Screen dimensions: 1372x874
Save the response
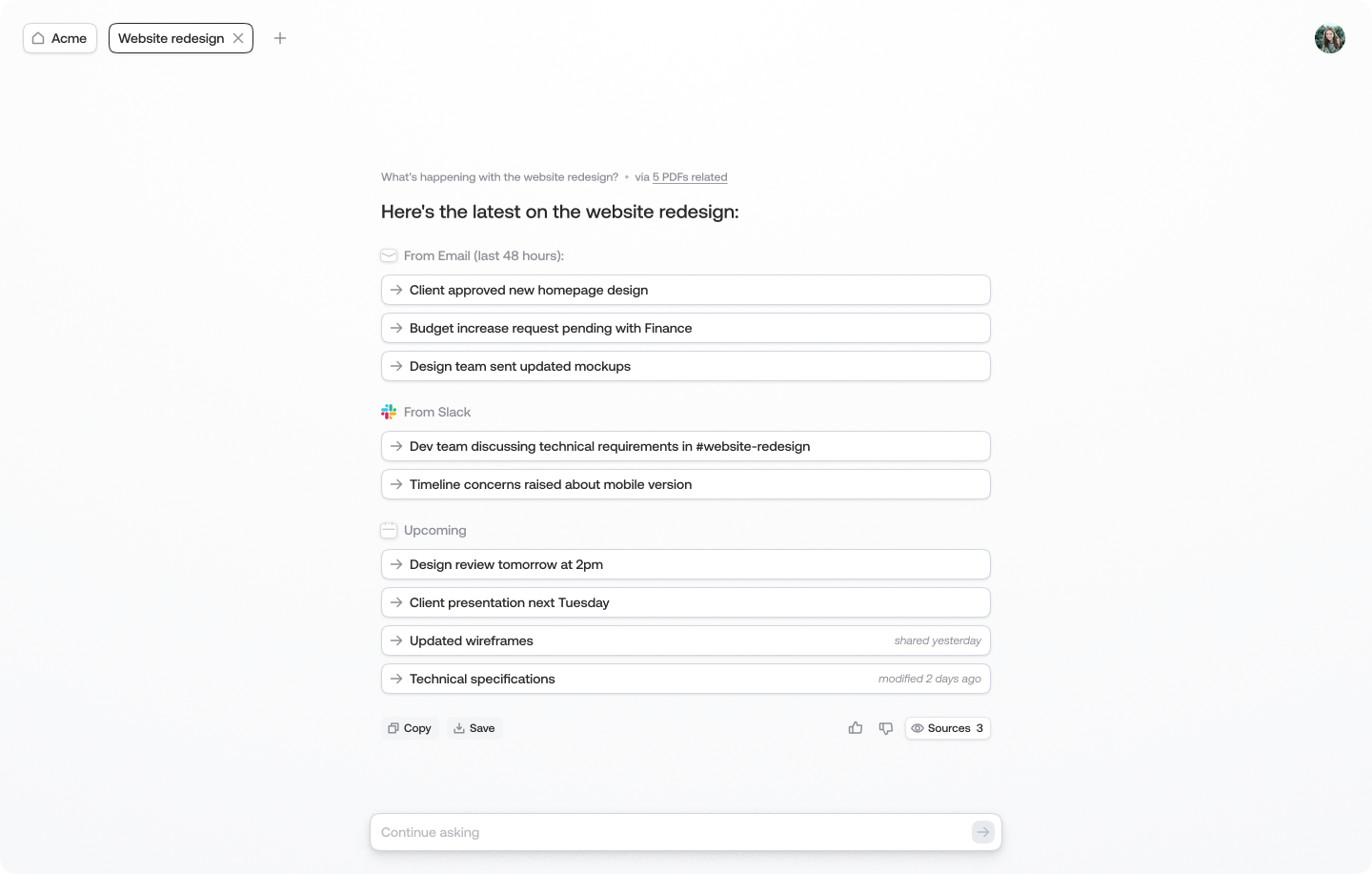coord(474,728)
